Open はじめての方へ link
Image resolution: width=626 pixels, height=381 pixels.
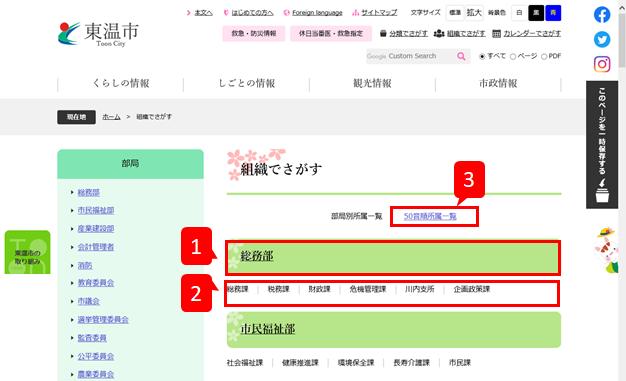(x=252, y=13)
